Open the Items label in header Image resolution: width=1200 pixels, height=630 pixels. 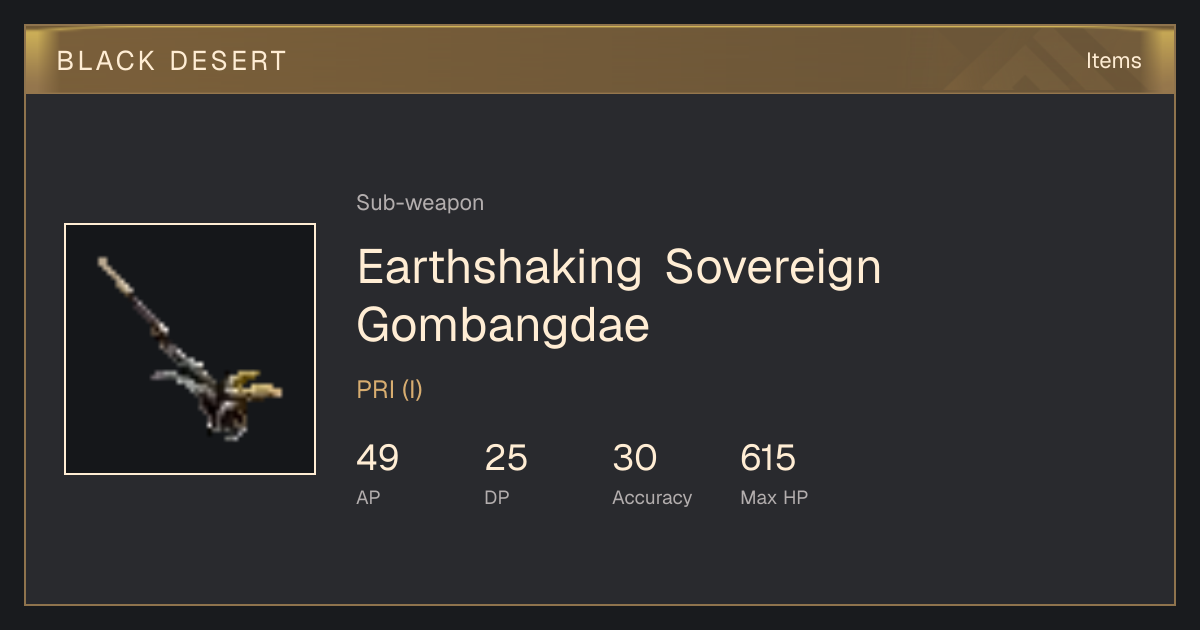[1113, 61]
